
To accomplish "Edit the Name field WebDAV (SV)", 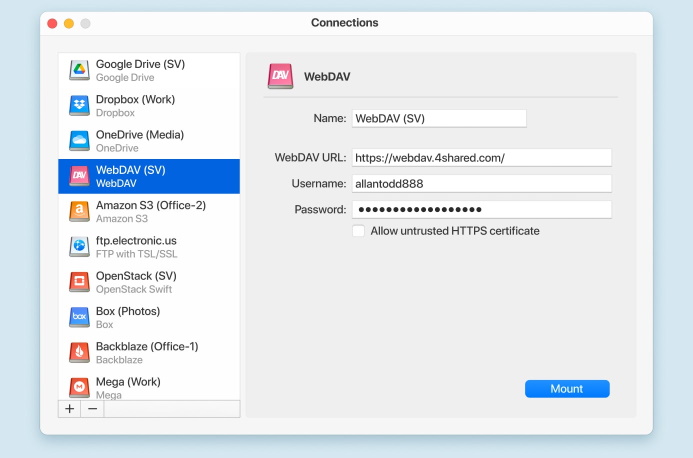I will click(439, 118).
